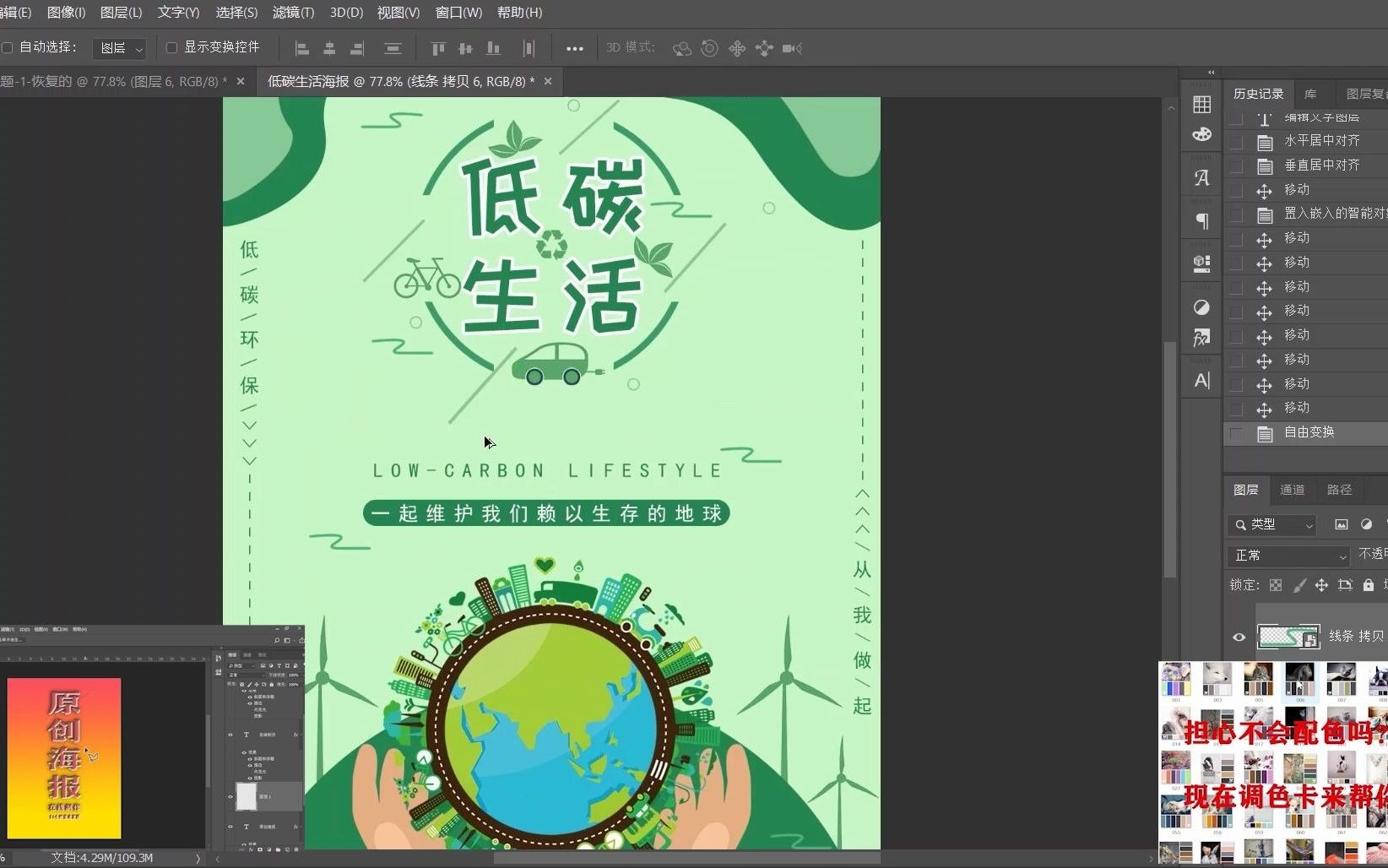Open the 窗口(W) menu
Screen dimensions: 1388x868
click(458, 13)
